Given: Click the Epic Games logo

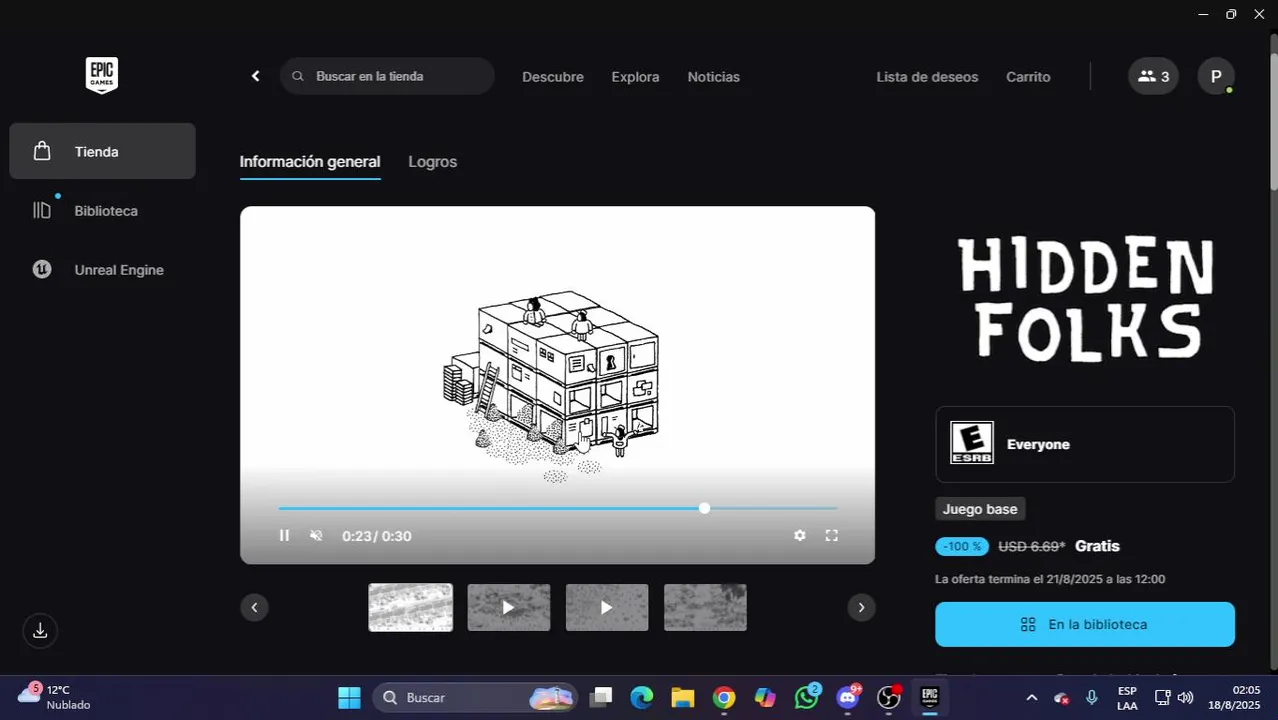Looking at the screenshot, I should [102, 76].
